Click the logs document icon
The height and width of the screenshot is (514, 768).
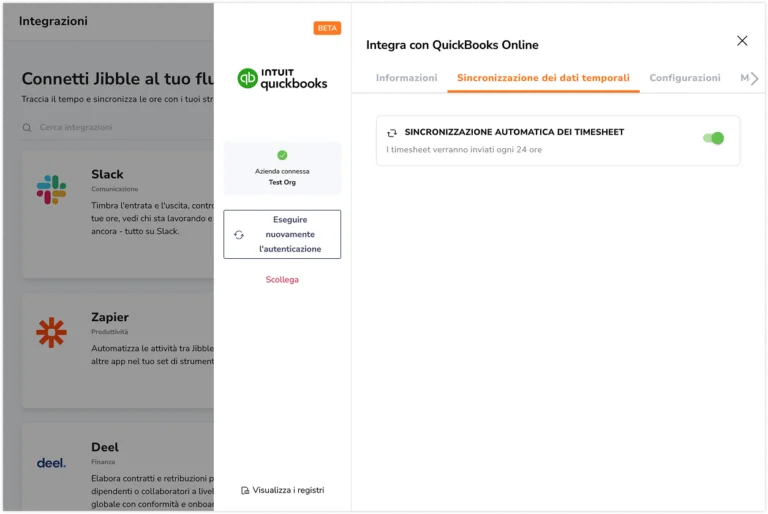coord(245,490)
